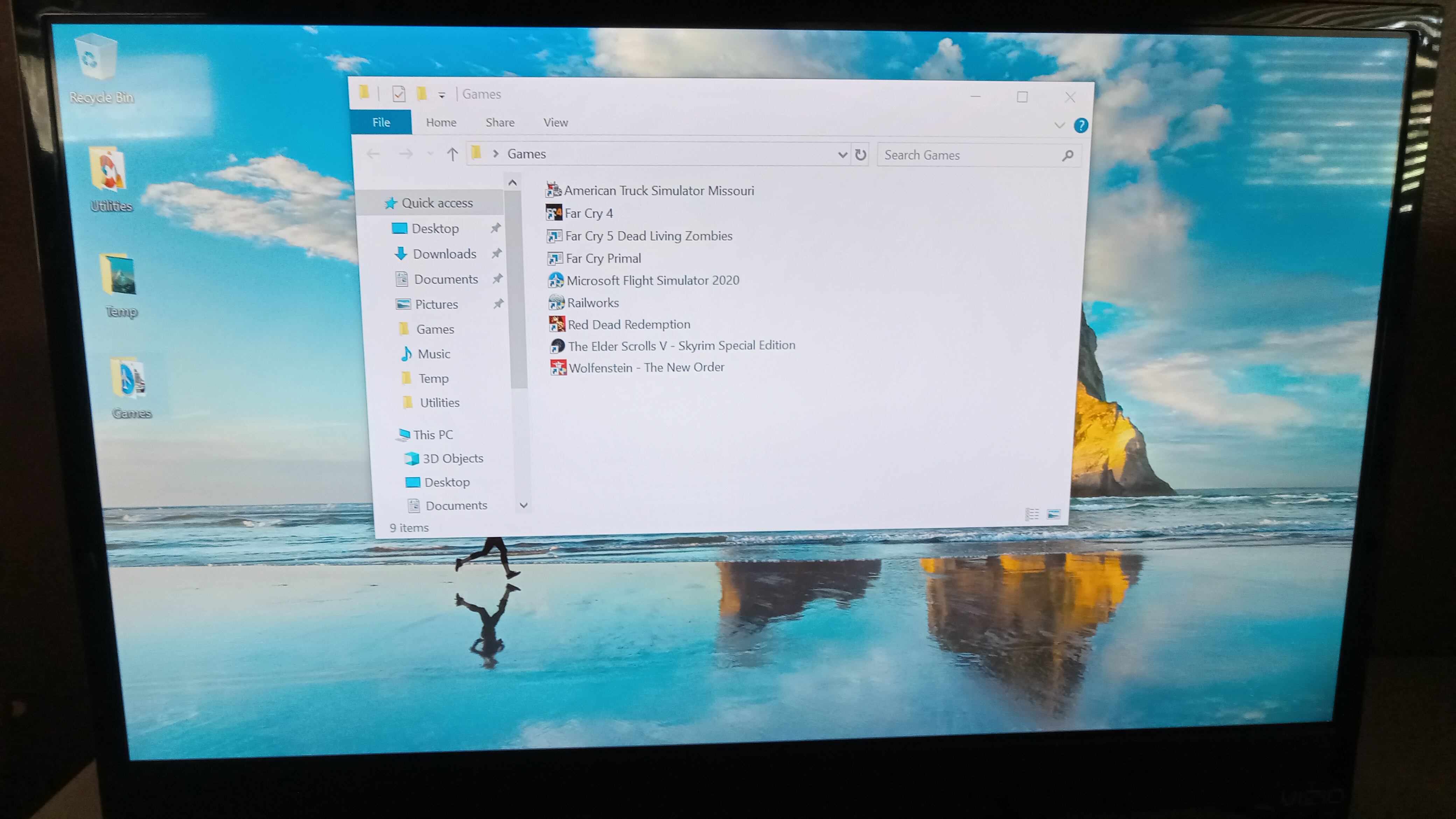
Task: Switch to large icons view toggle
Action: tap(1053, 514)
